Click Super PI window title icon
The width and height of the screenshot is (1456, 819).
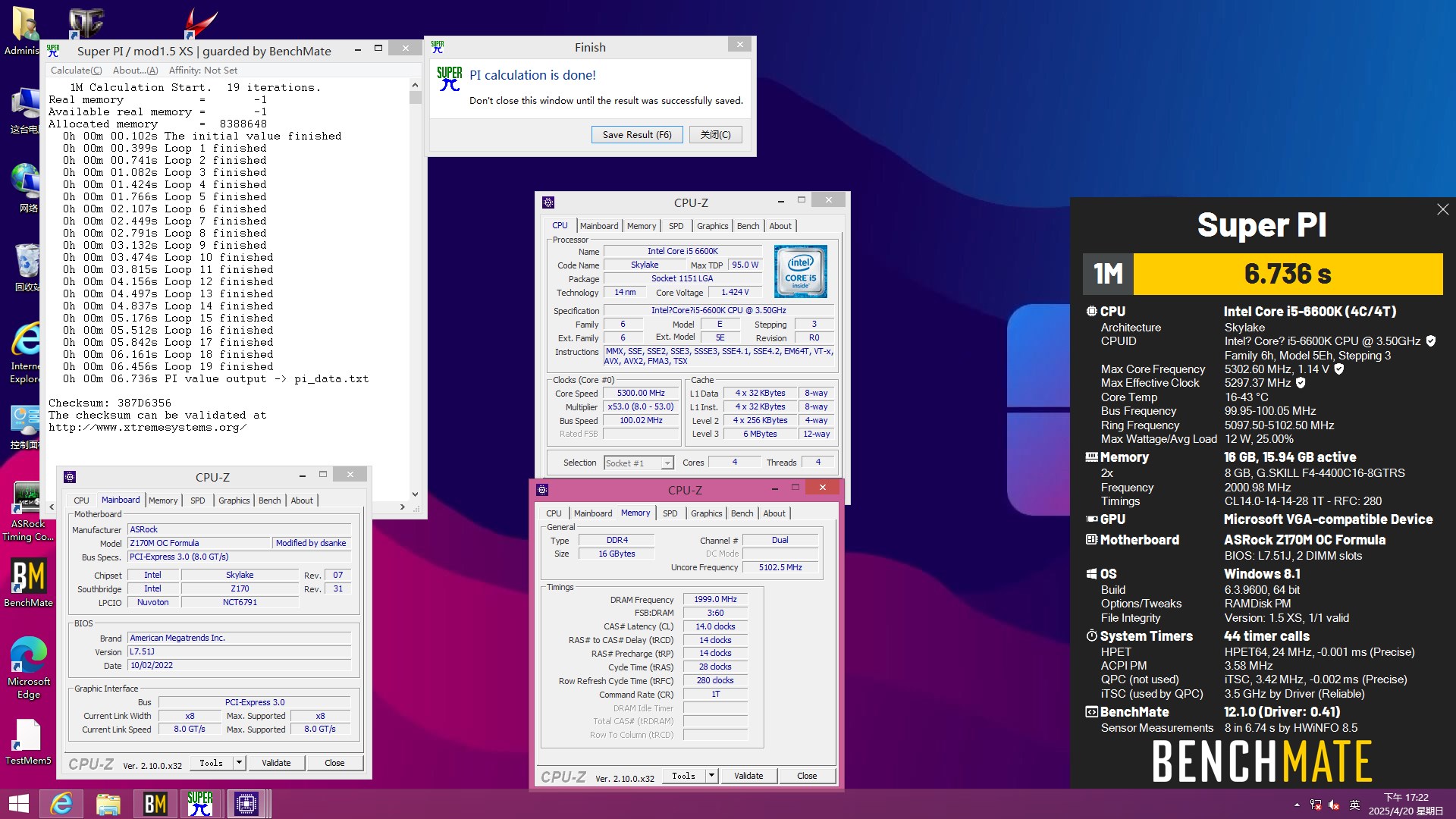point(53,51)
